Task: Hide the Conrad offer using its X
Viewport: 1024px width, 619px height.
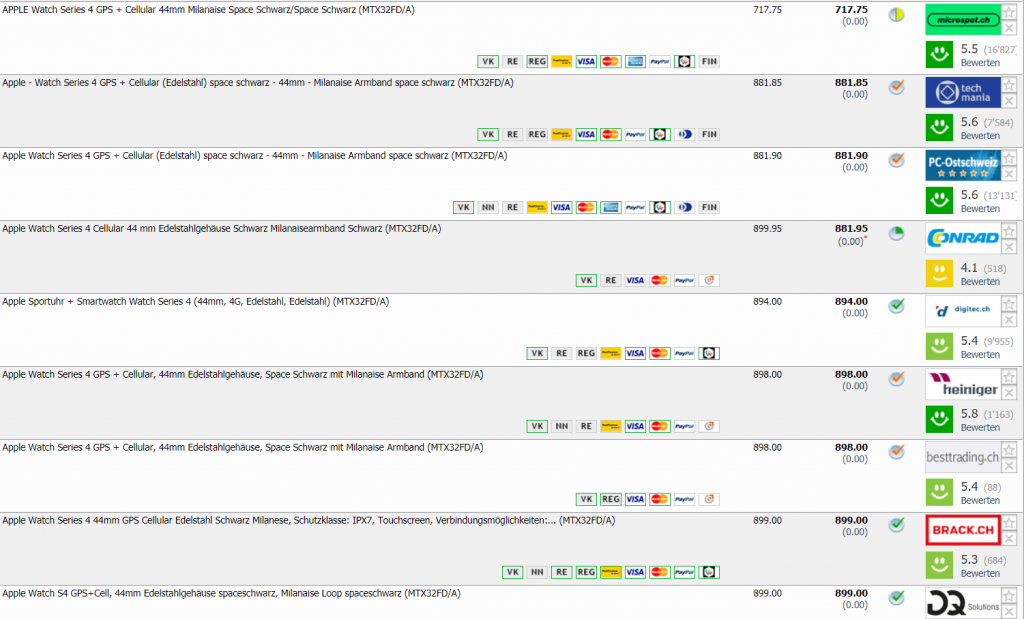Action: 1009,247
